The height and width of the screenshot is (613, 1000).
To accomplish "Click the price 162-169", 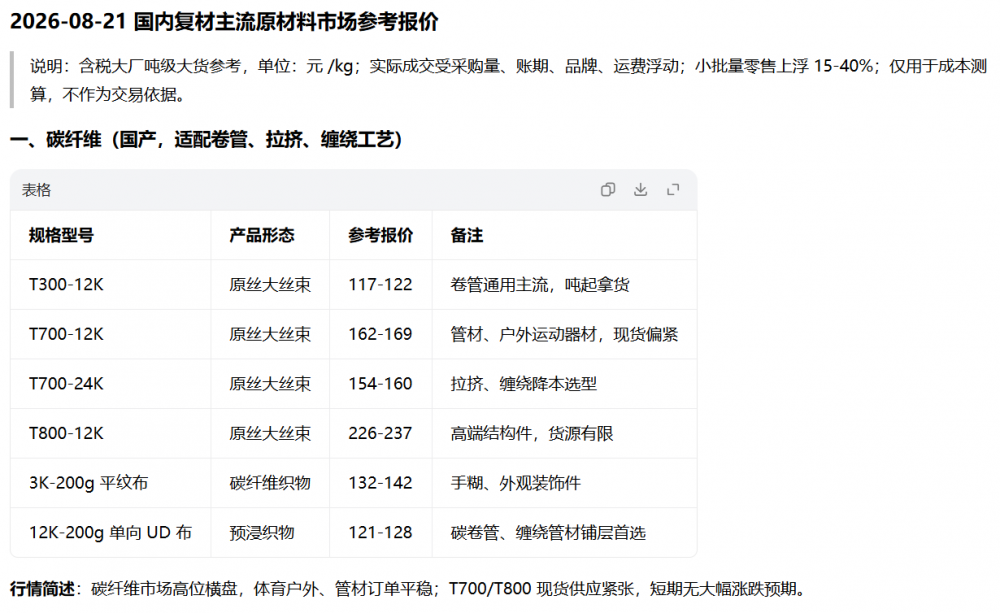I will coord(380,334).
